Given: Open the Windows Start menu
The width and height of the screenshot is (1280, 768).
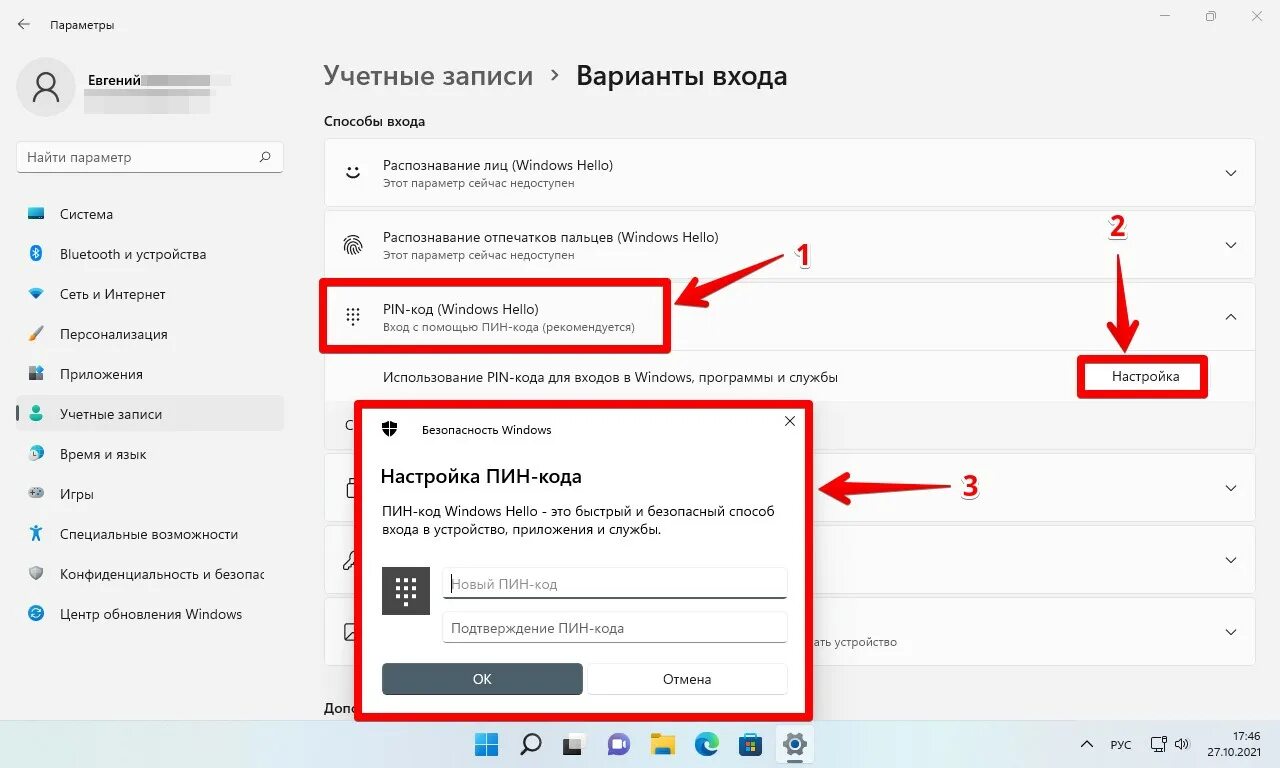Looking at the screenshot, I should (x=487, y=744).
